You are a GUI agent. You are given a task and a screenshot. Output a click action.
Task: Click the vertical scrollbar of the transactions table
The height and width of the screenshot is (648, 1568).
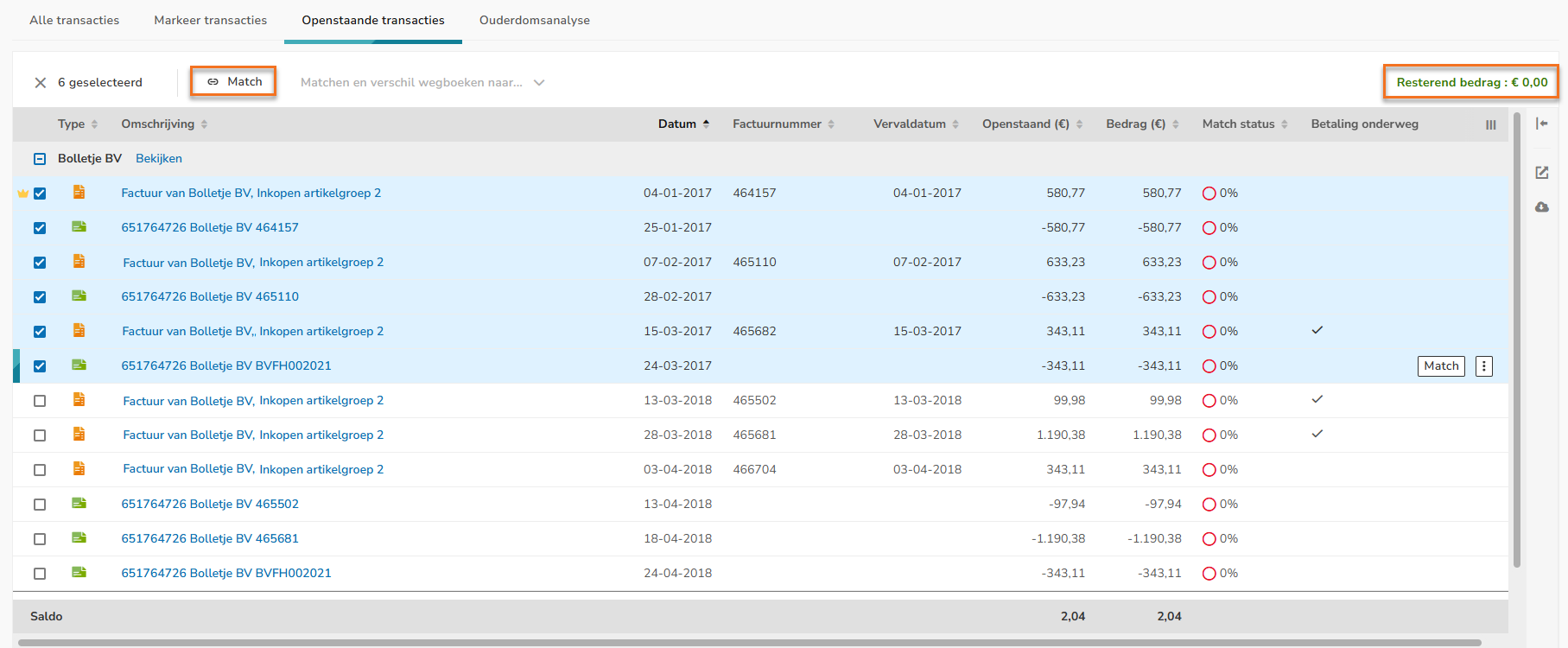pos(1517,339)
